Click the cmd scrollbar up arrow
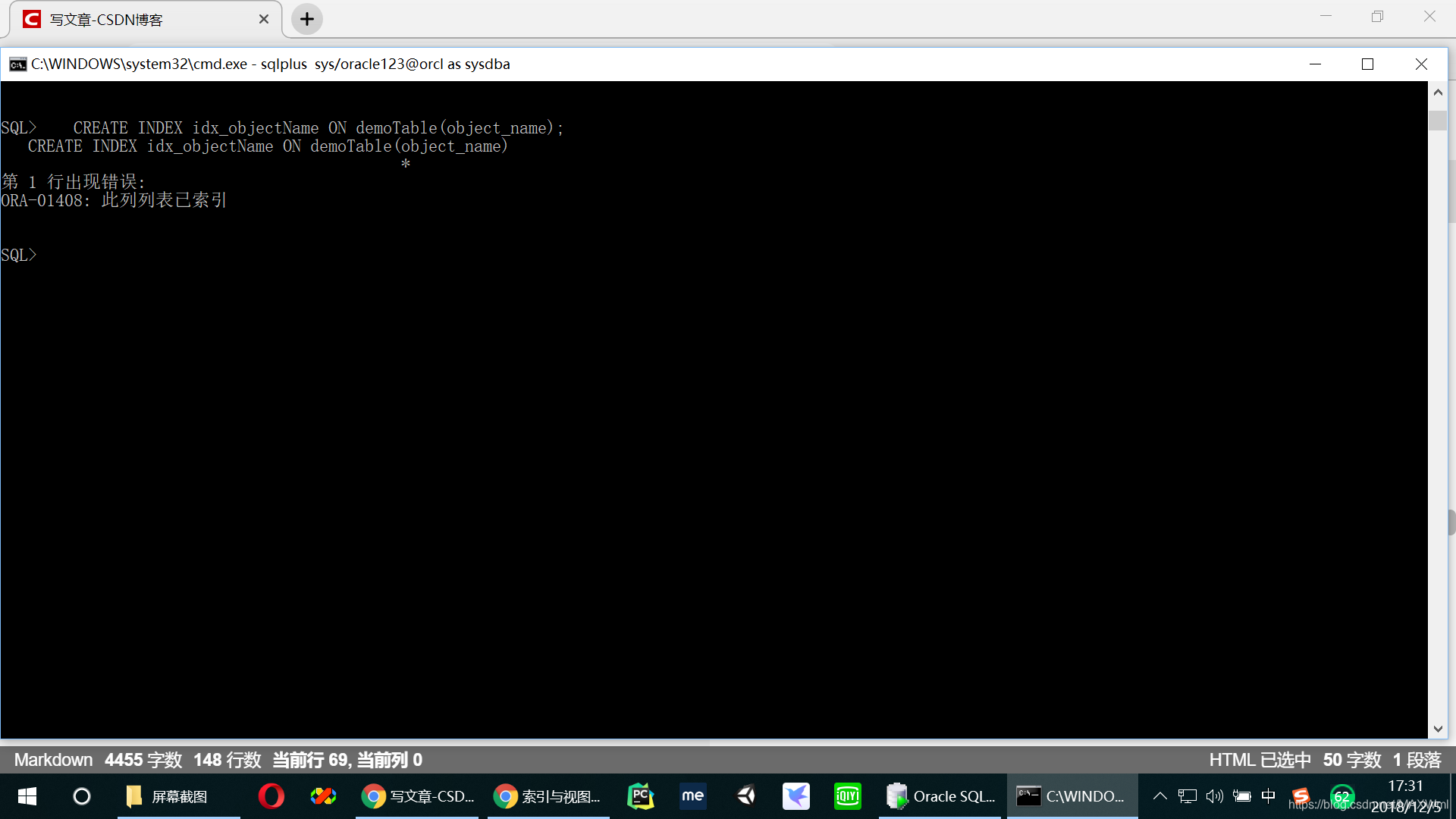The height and width of the screenshot is (819, 1456). click(x=1438, y=92)
